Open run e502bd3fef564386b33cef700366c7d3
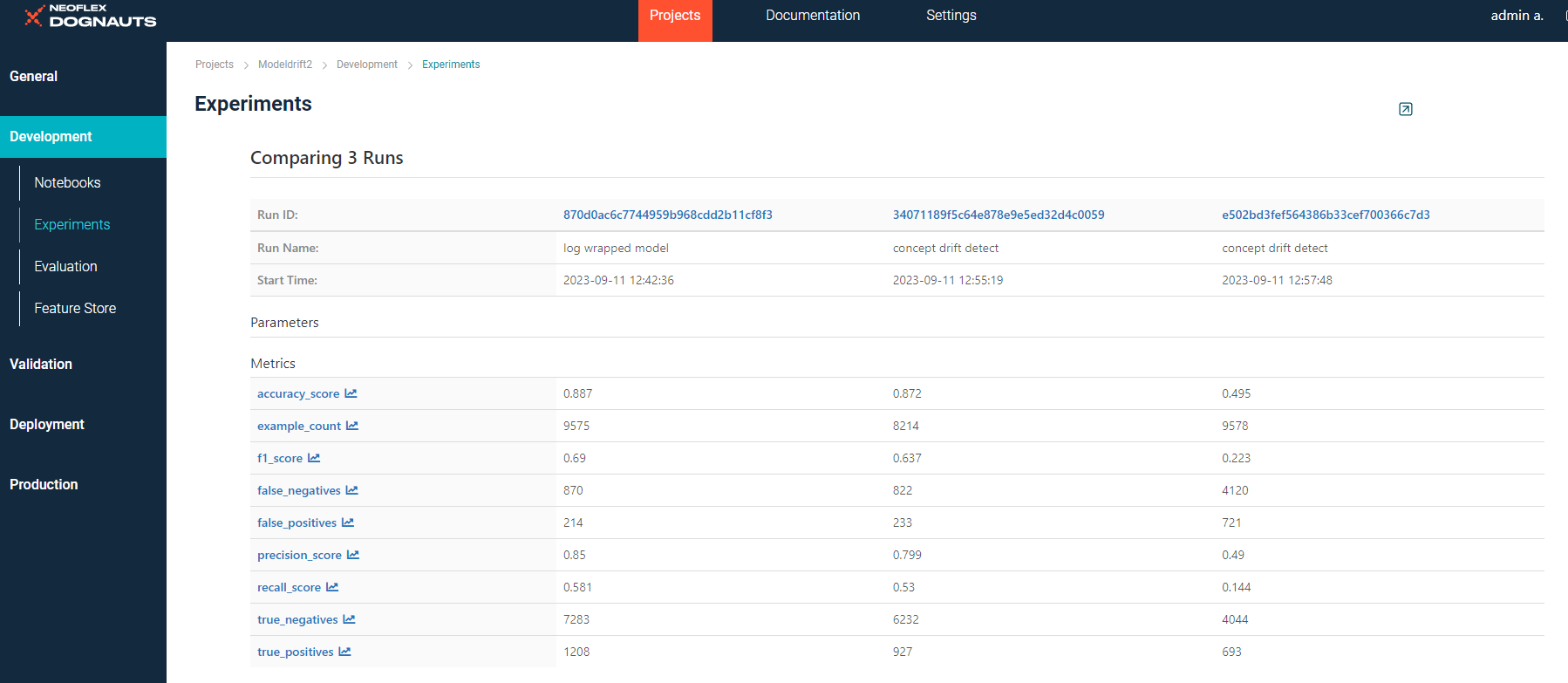The height and width of the screenshot is (683, 1568). pos(1326,215)
